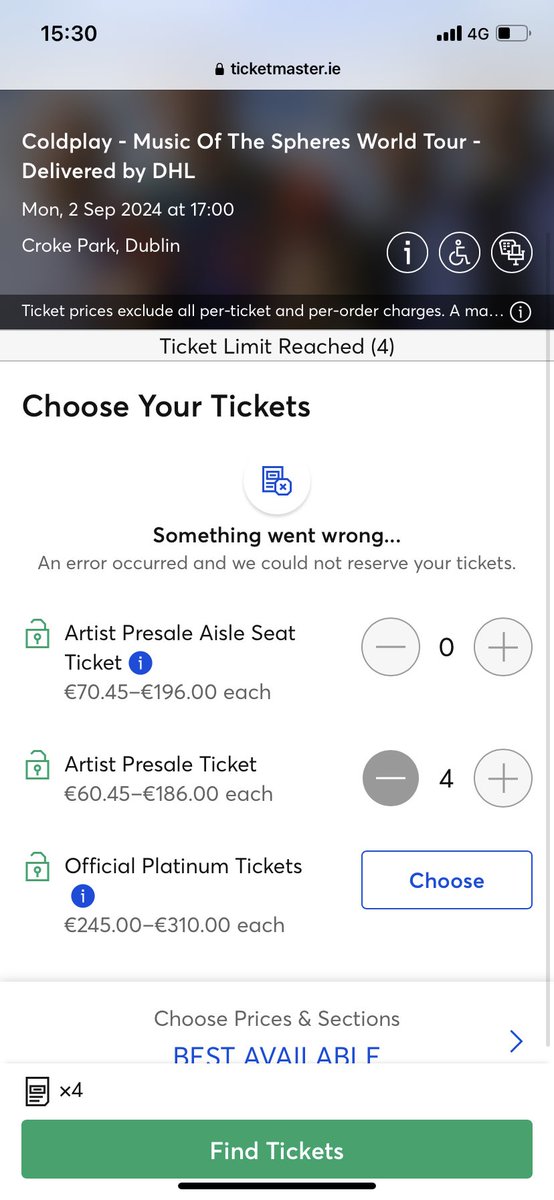Image resolution: width=554 pixels, height=1200 pixels.
Task: Tap info icon beside ticket price disclaimer
Action: (x=520, y=312)
